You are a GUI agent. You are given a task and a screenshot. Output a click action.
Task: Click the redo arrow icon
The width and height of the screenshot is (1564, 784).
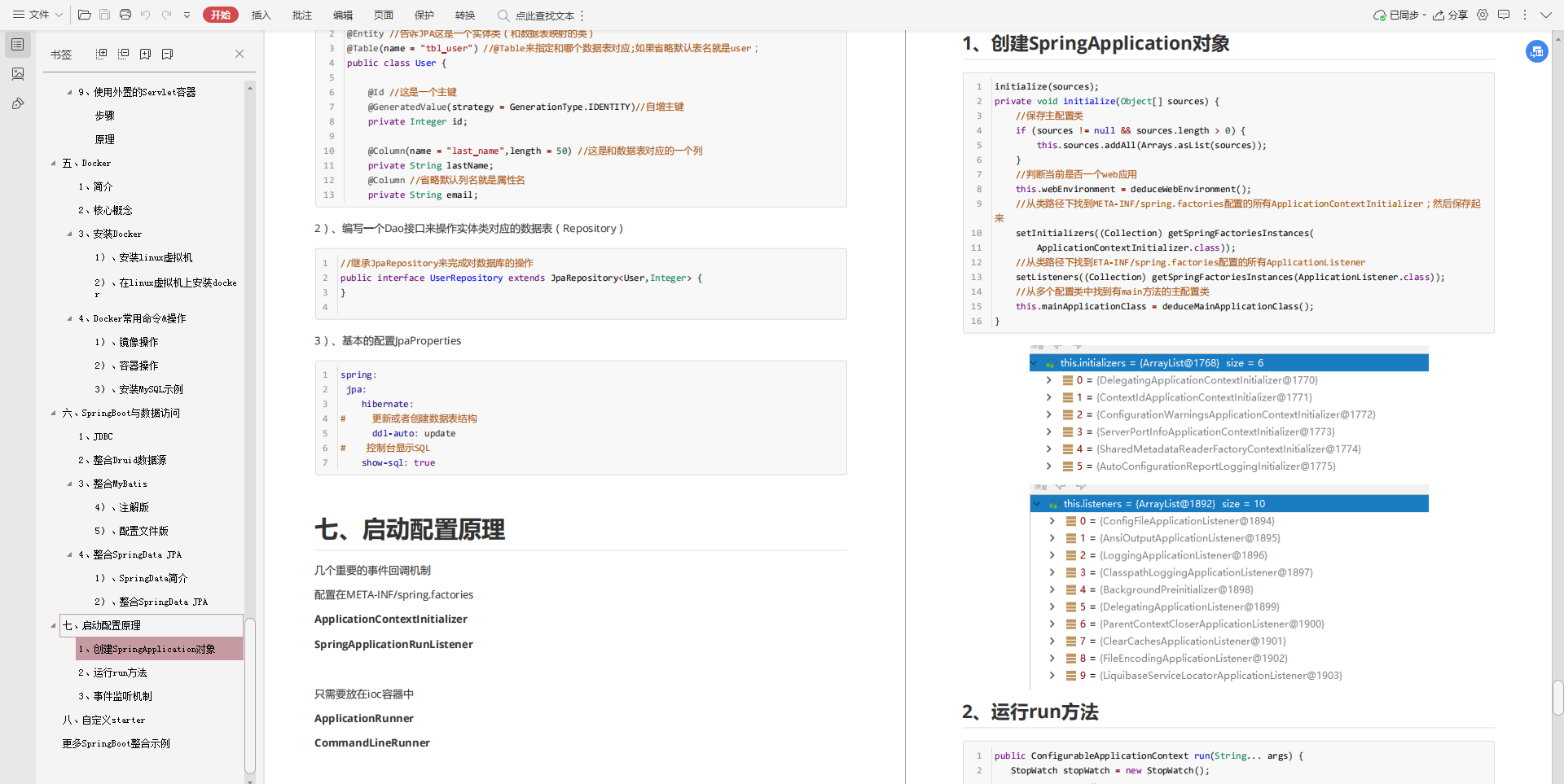coord(167,15)
